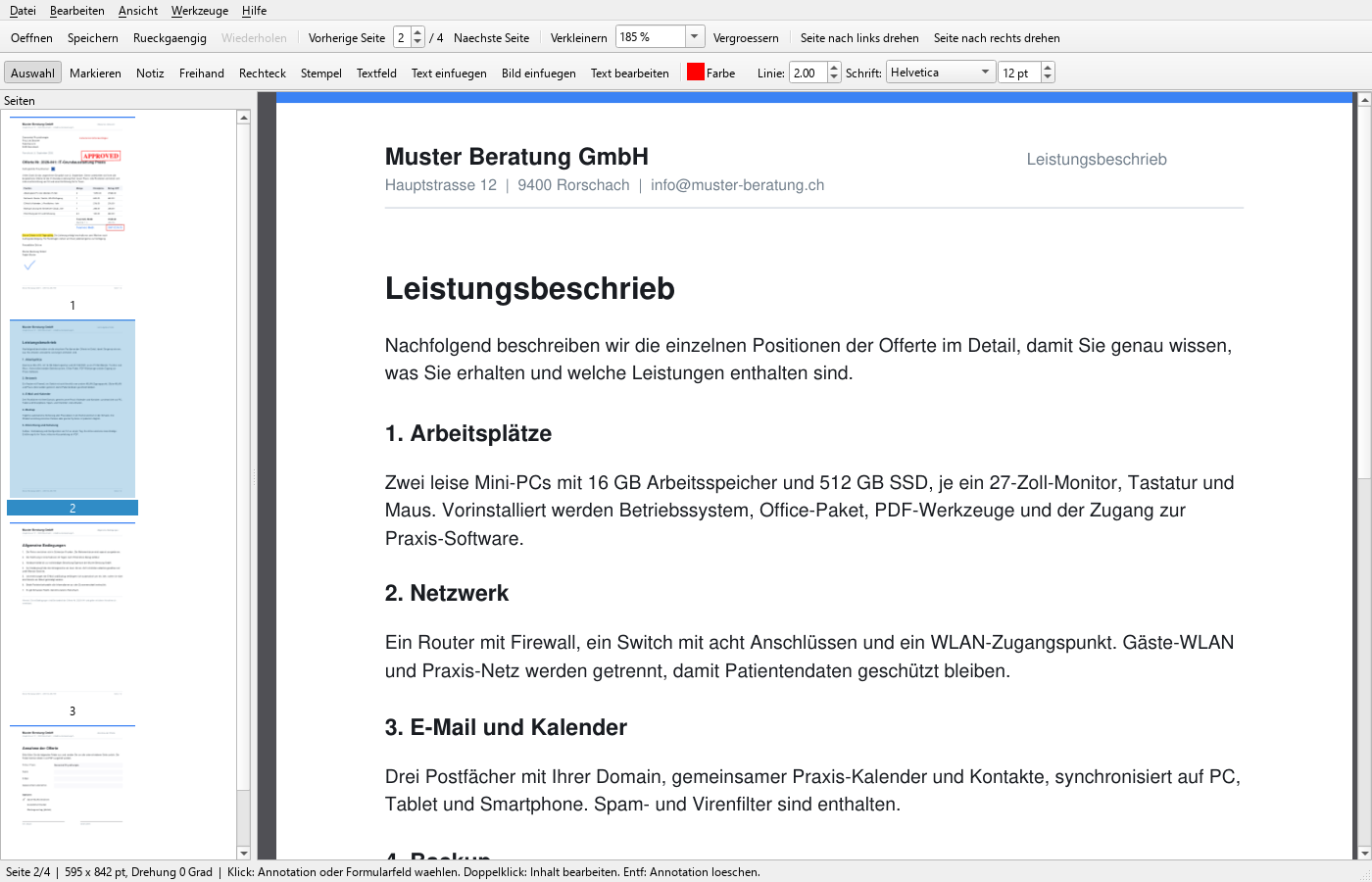Decrease line width with down arrow
Image resolution: width=1372 pixels, height=882 pixels.
tap(835, 78)
